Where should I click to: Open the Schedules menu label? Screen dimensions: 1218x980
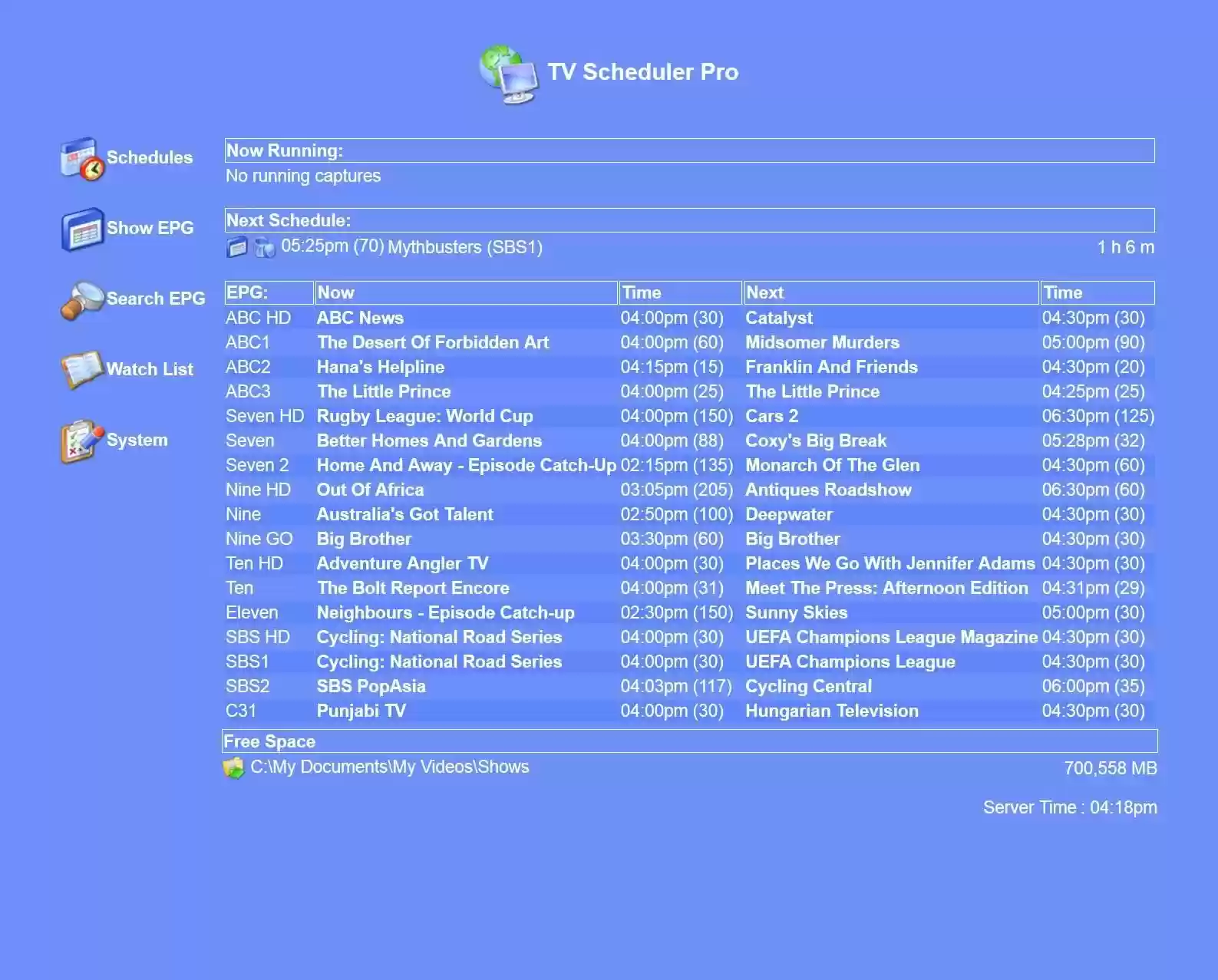pyautogui.click(x=150, y=157)
